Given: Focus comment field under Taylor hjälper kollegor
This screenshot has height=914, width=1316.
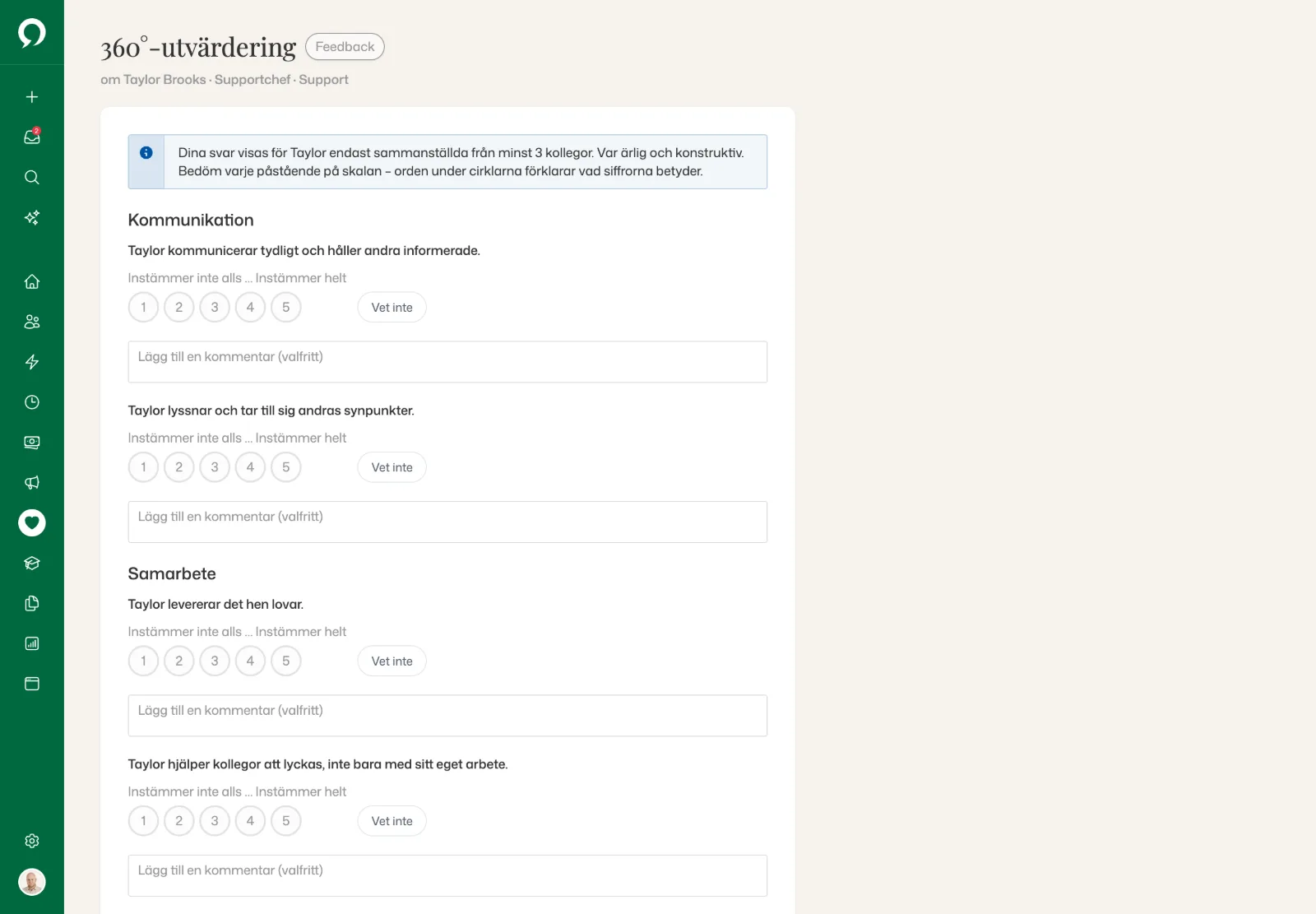Looking at the screenshot, I should pyautogui.click(x=447, y=875).
